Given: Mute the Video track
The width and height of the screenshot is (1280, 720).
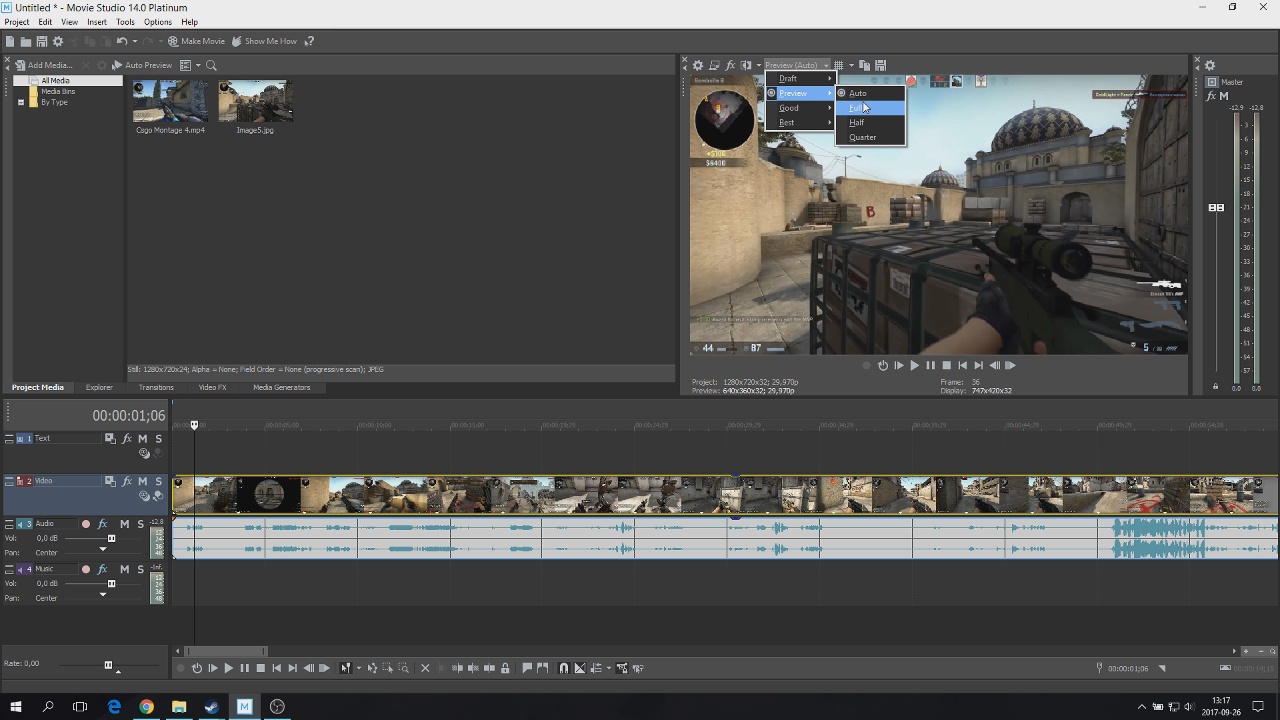Looking at the screenshot, I should tap(143, 481).
